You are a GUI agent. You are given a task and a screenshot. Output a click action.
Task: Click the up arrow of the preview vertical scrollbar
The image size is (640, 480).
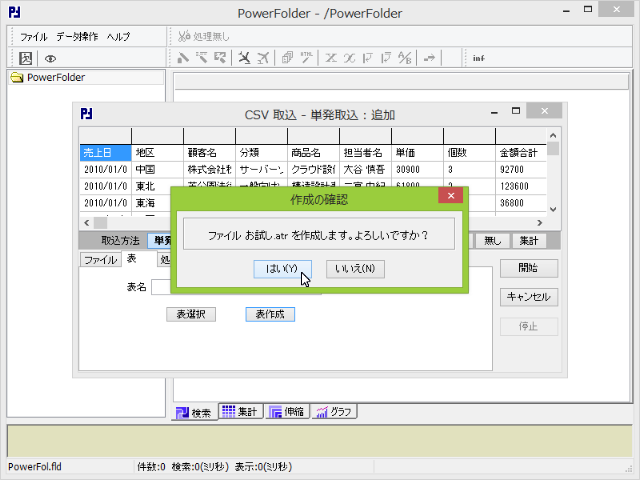[x=553, y=136]
